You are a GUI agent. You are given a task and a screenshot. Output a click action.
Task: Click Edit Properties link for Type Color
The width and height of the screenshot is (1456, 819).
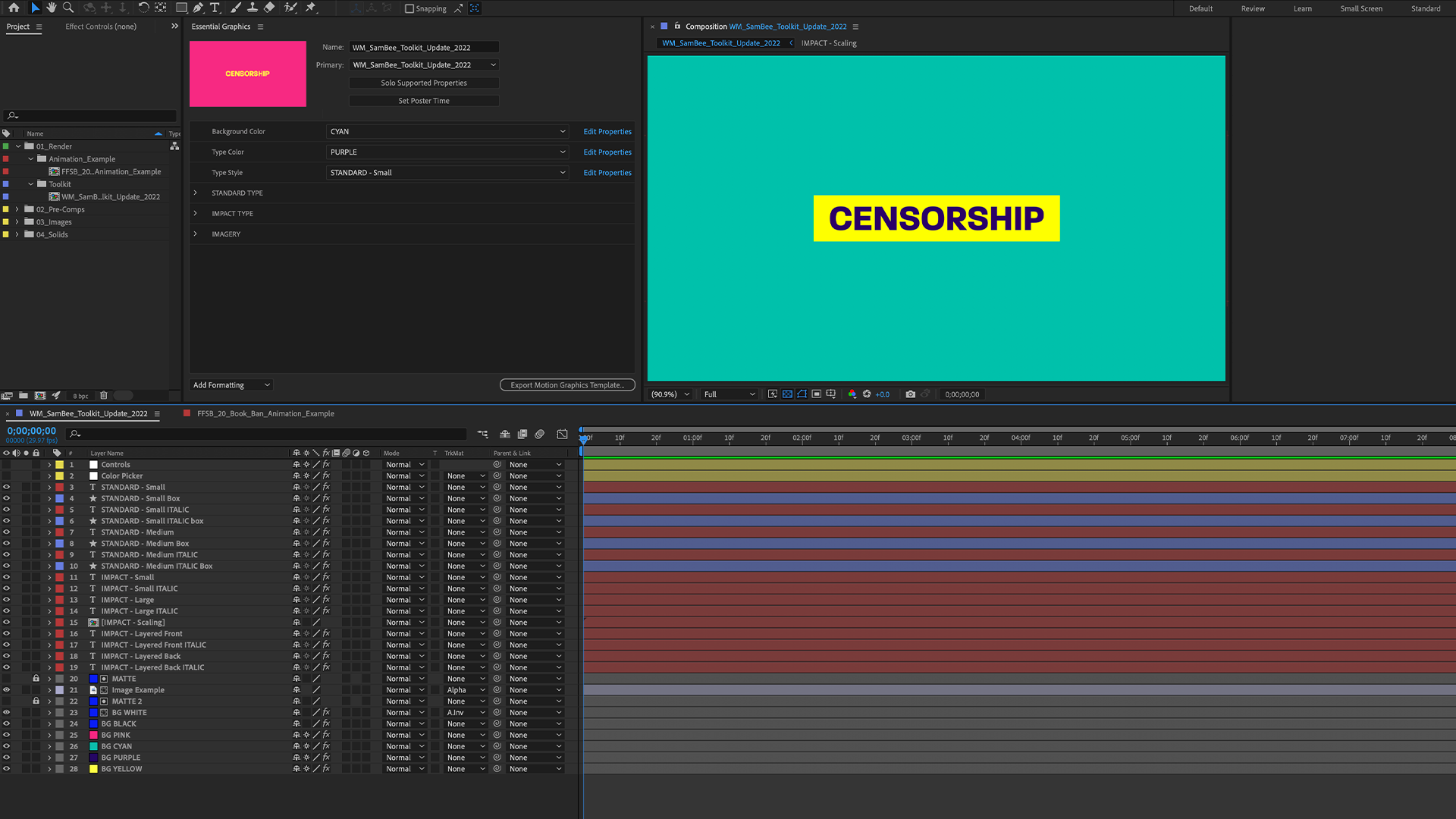pos(607,152)
